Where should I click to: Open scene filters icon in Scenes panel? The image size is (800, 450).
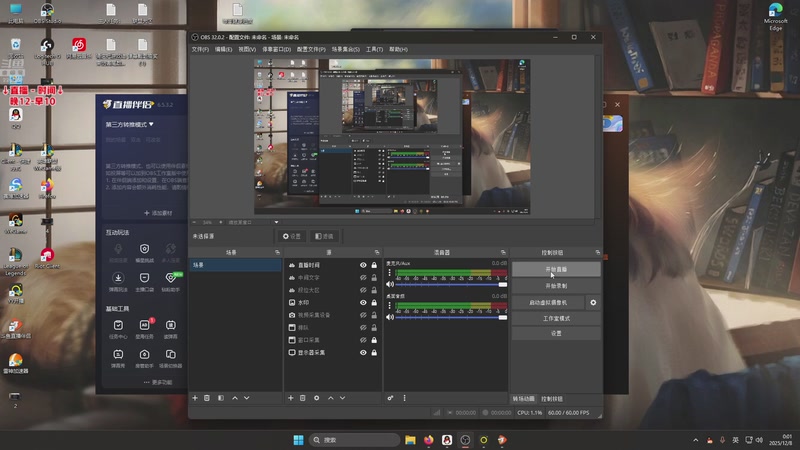click(221, 398)
